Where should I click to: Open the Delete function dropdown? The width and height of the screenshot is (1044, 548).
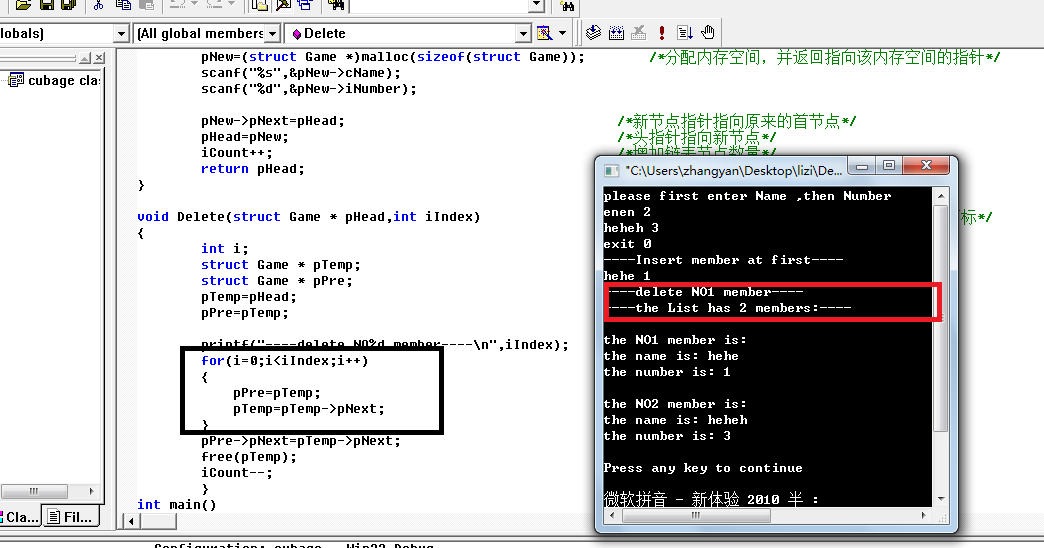coord(523,33)
